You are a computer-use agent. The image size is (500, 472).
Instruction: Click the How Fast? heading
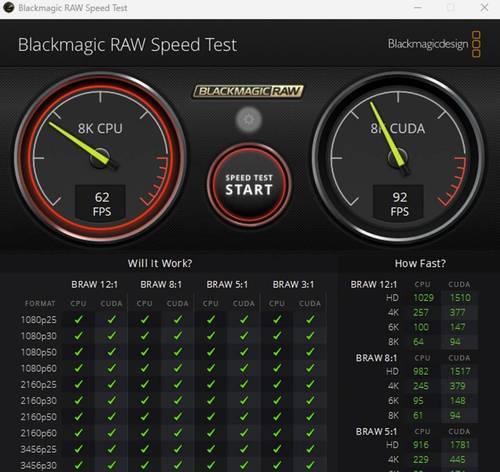coord(420,263)
